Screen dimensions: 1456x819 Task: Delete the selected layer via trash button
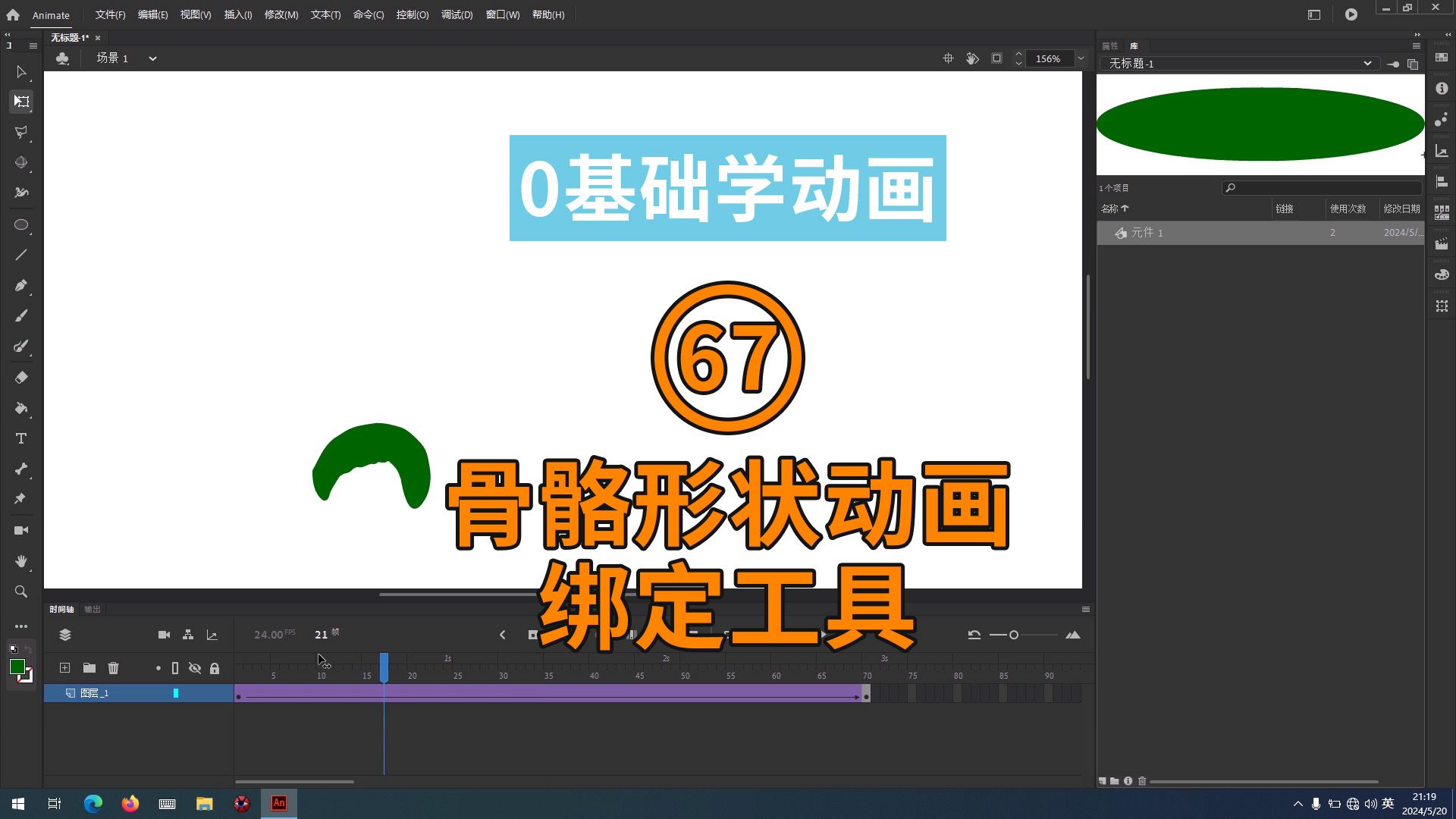pos(113,668)
